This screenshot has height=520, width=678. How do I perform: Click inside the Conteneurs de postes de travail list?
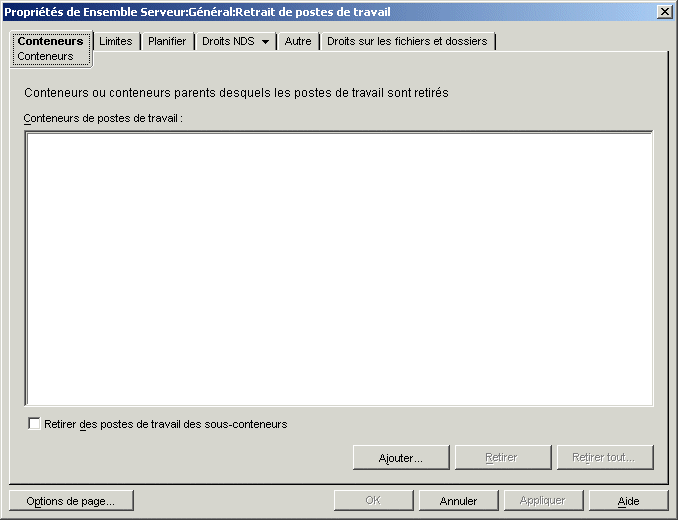click(x=339, y=268)
